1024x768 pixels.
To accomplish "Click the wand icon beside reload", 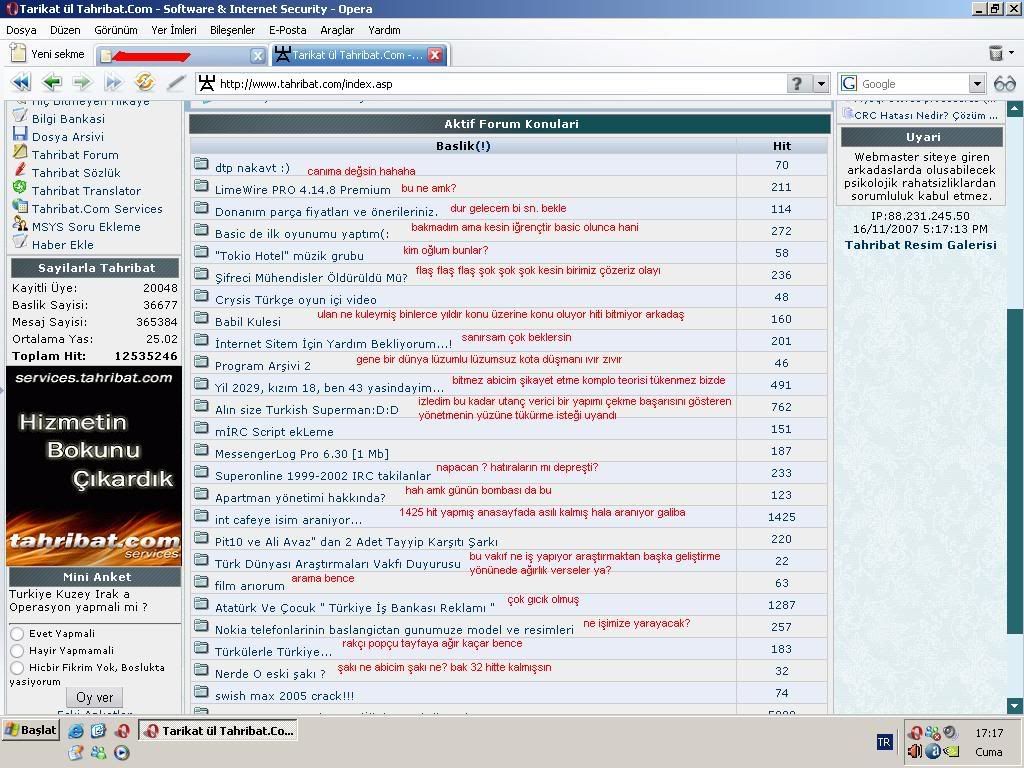I will 175,83.
